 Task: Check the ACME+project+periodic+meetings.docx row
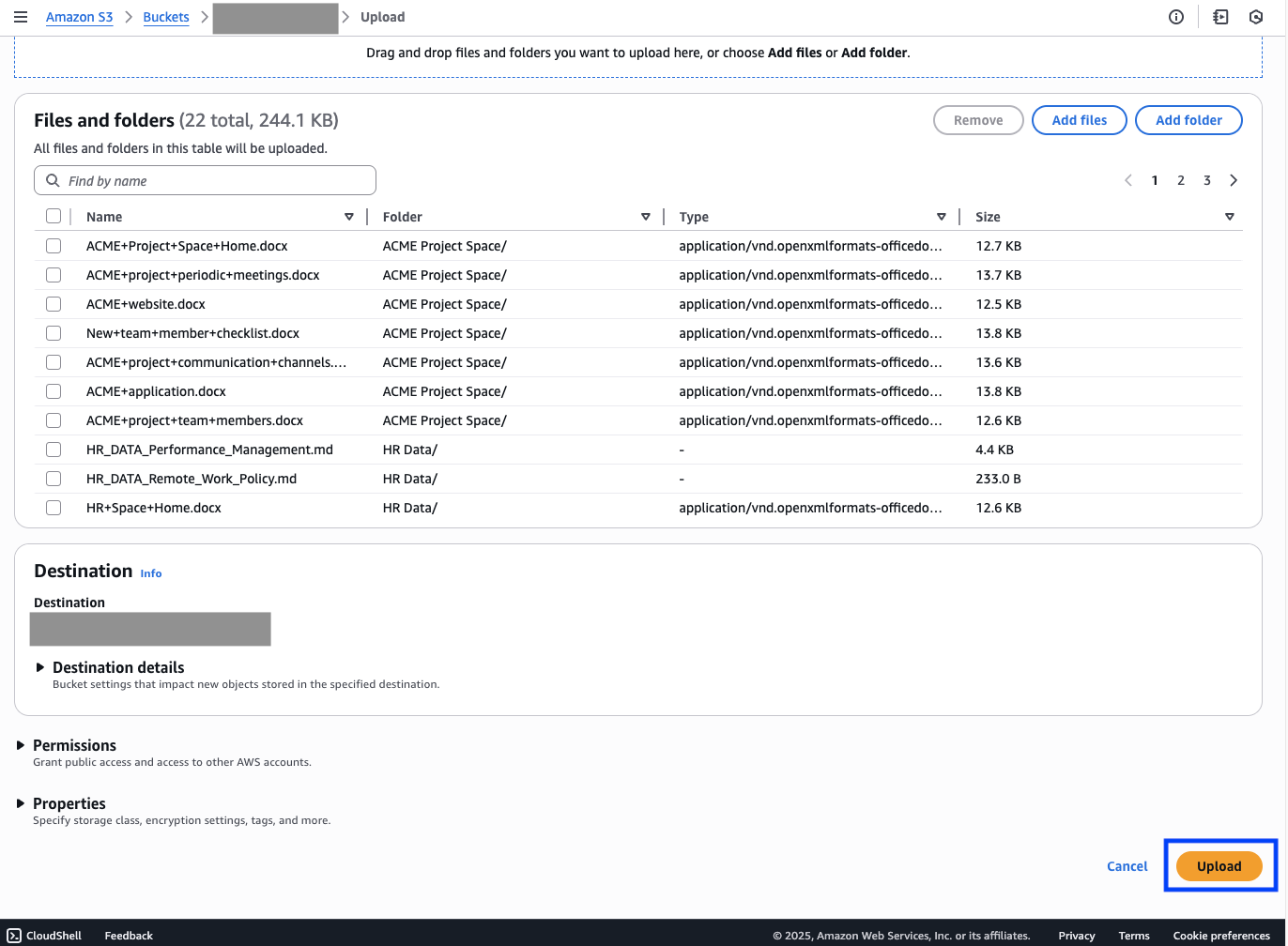tap(54, 275)
